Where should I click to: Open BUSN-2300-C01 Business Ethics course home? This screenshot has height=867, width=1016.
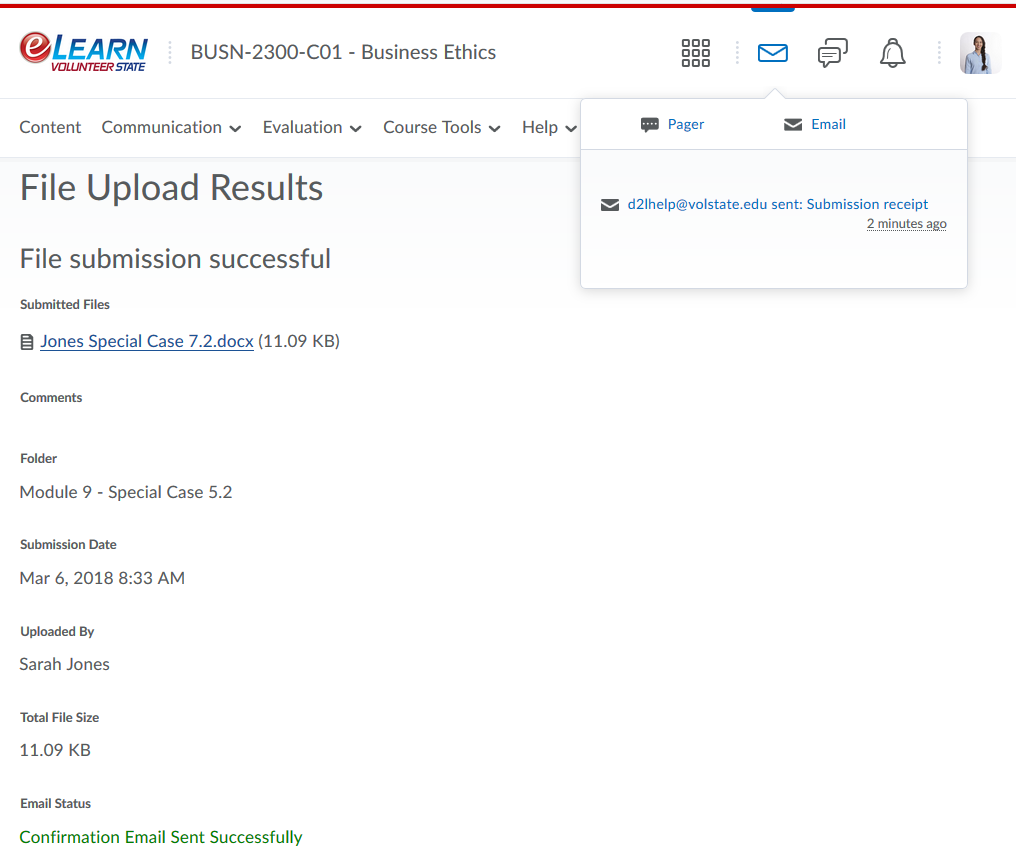click(343, 52)
